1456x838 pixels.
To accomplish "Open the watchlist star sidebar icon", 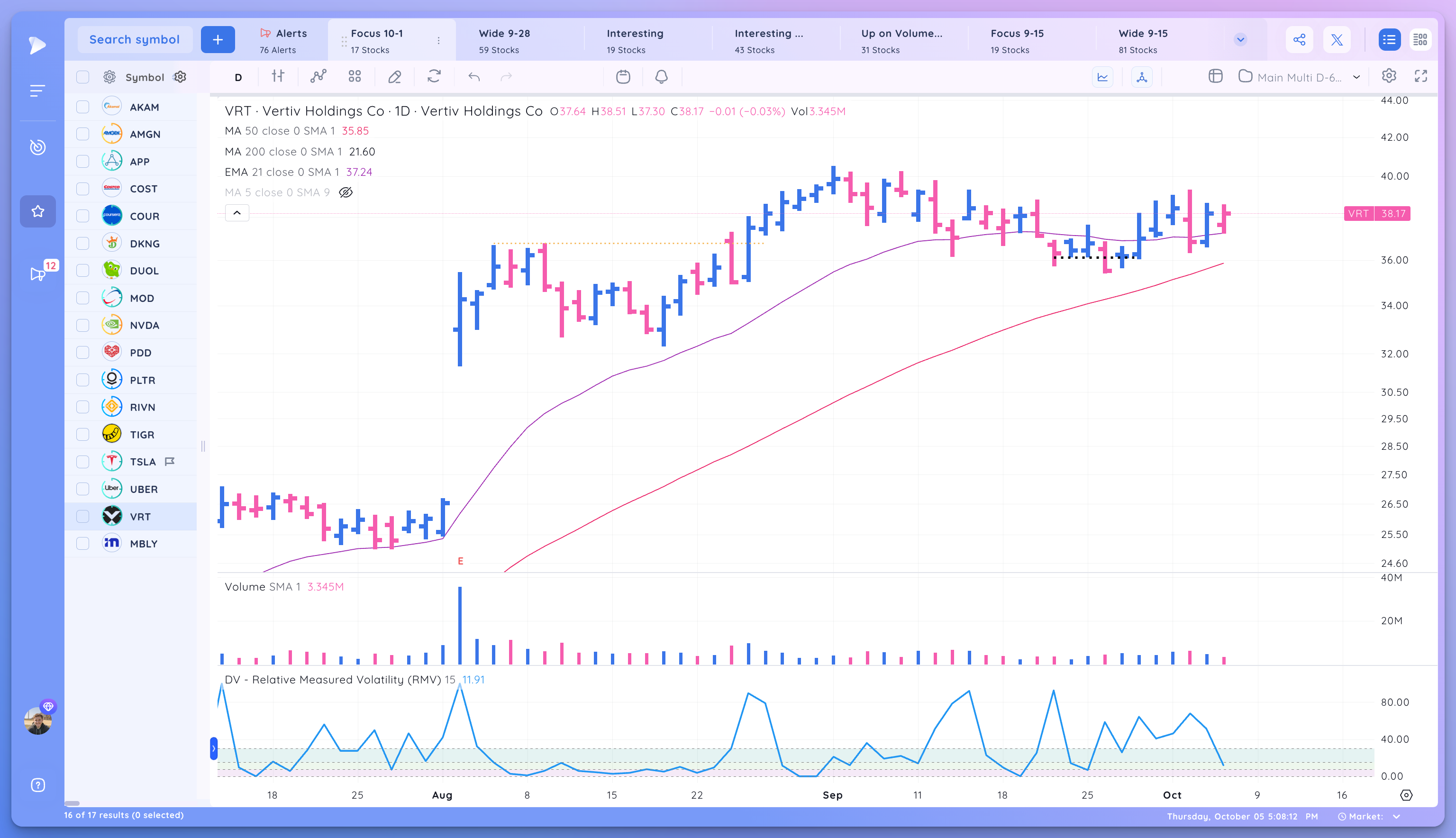I will click(x=37, y=211).
